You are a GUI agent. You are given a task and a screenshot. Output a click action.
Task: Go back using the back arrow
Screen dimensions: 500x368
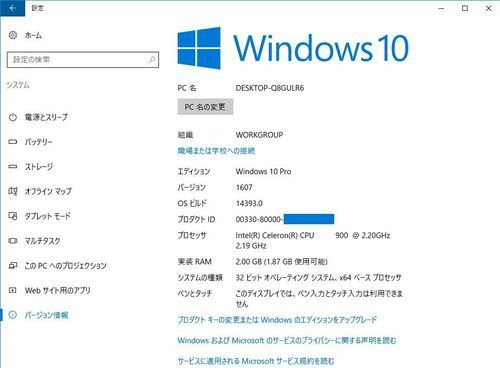click(x=12, y=8)
